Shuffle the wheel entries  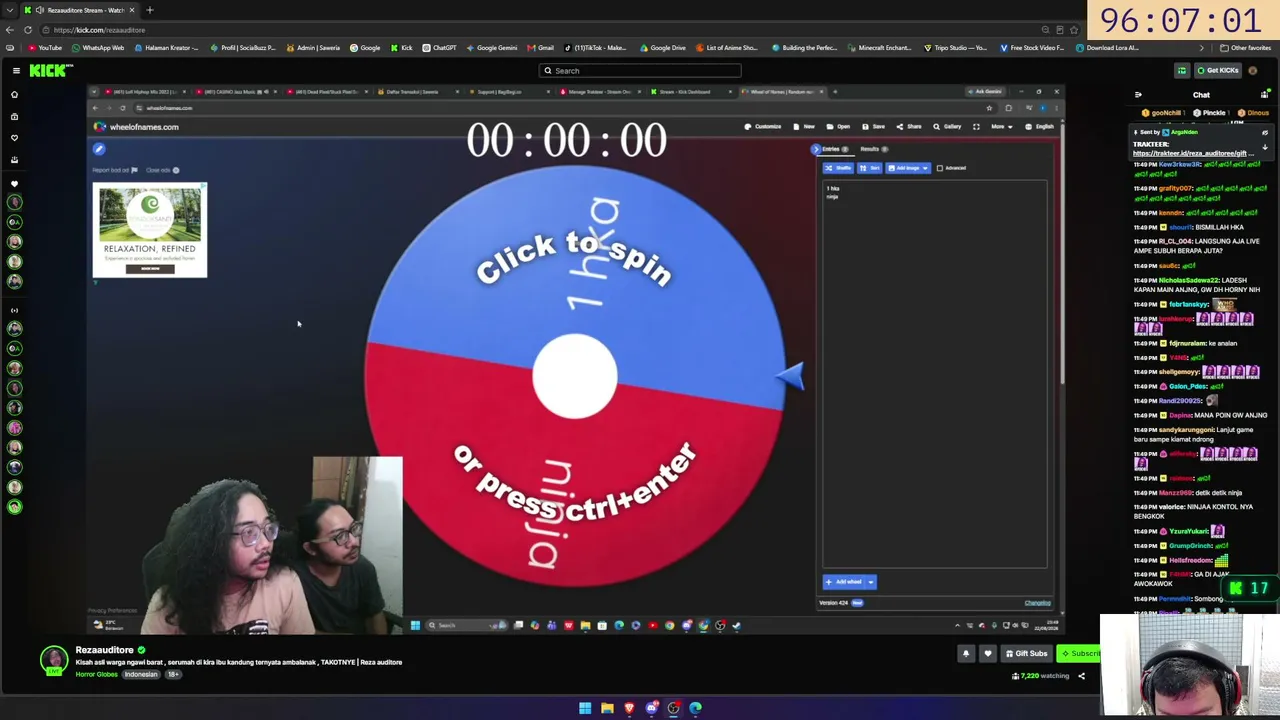pos(838,168)
